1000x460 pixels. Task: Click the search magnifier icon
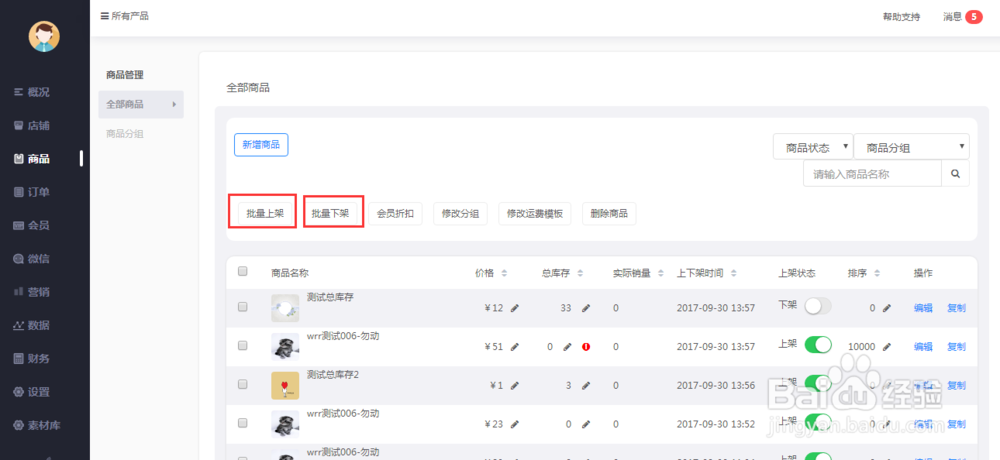tap(955, 174)
